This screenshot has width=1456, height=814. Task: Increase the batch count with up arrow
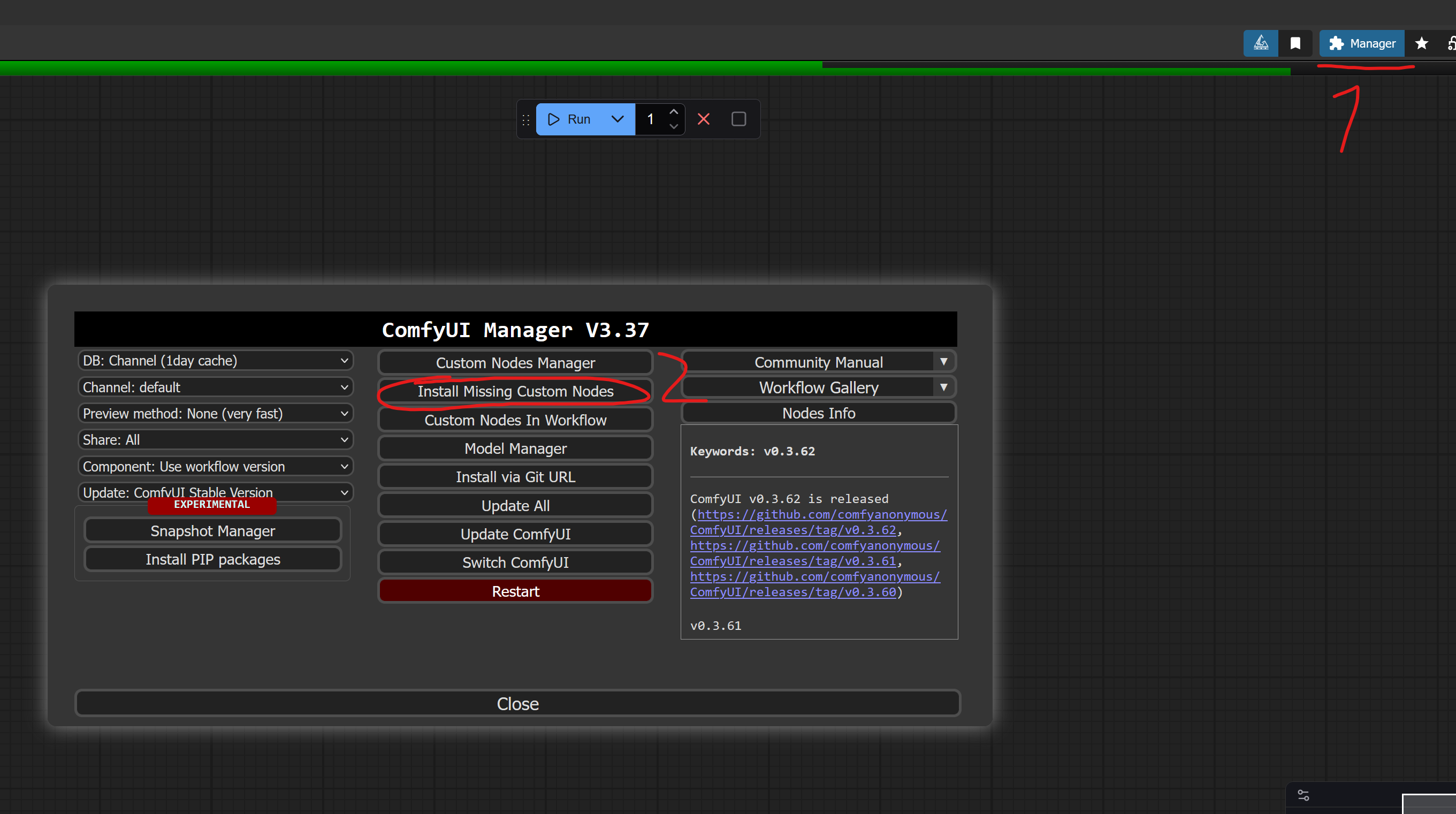tap(674, 112)
